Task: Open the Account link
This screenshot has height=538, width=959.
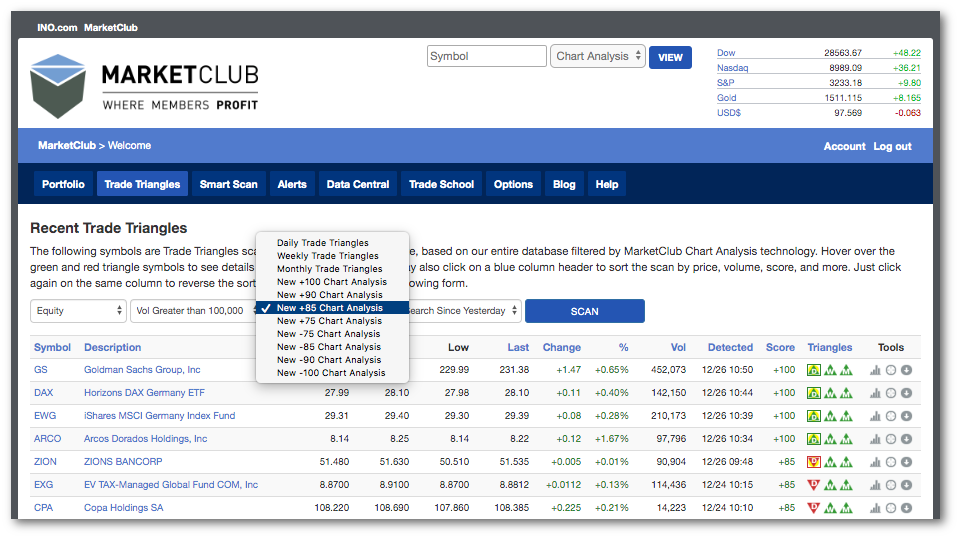Action: pyautogui.click(x=844, y=147)
